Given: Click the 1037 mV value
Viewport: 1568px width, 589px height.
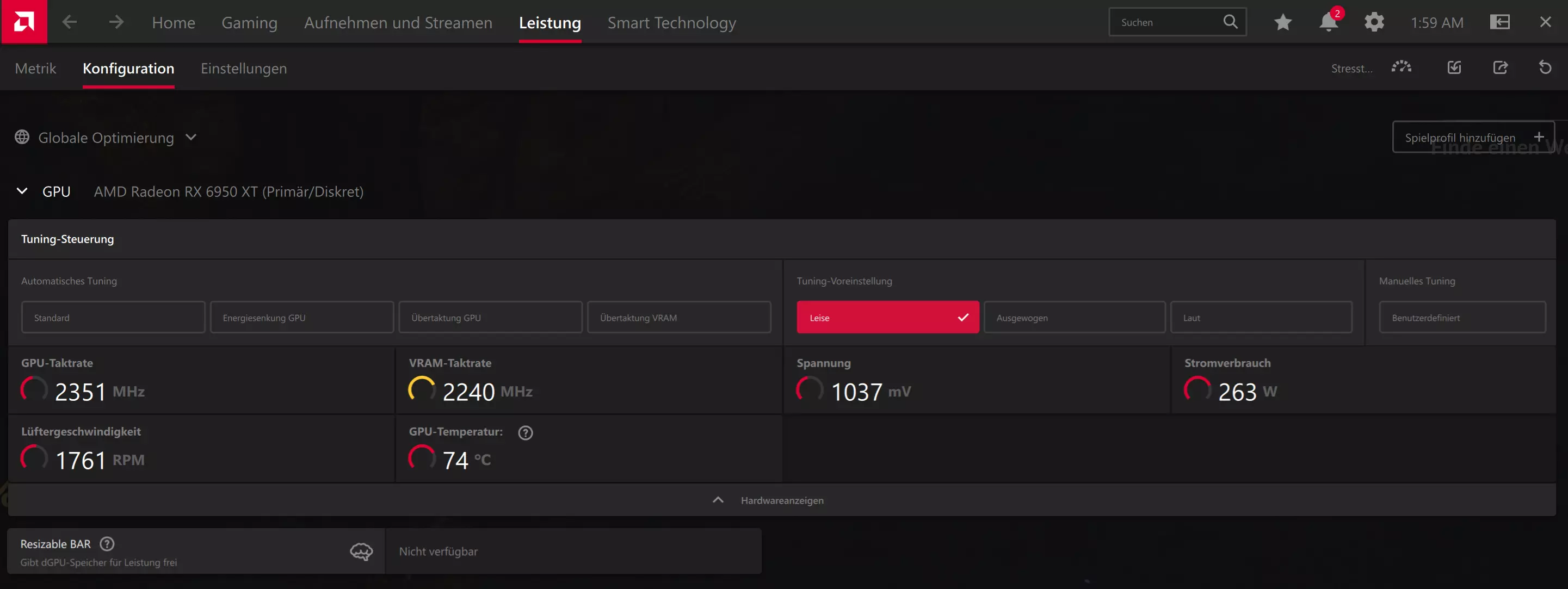Looking at the screenshot, I should [871, 391].
